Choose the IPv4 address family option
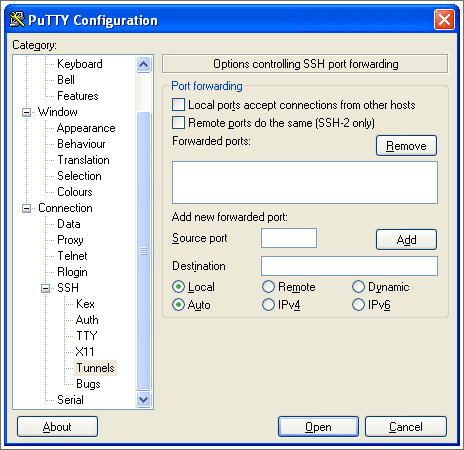This screenshot has width=464, height=450. click(268, 305)
